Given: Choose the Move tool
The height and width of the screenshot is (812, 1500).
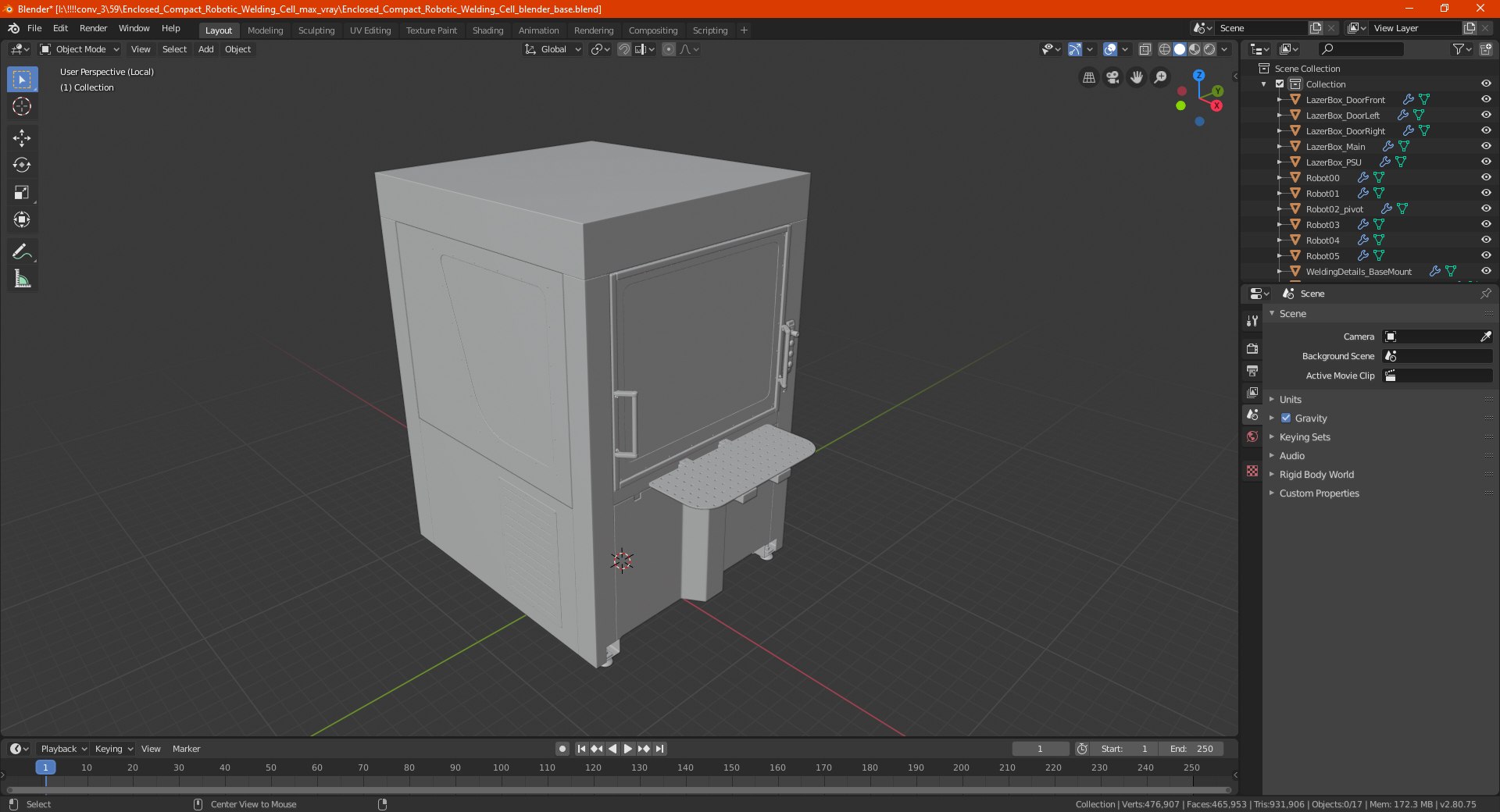Looking at the screenshot, I should (x=22, y=138).
